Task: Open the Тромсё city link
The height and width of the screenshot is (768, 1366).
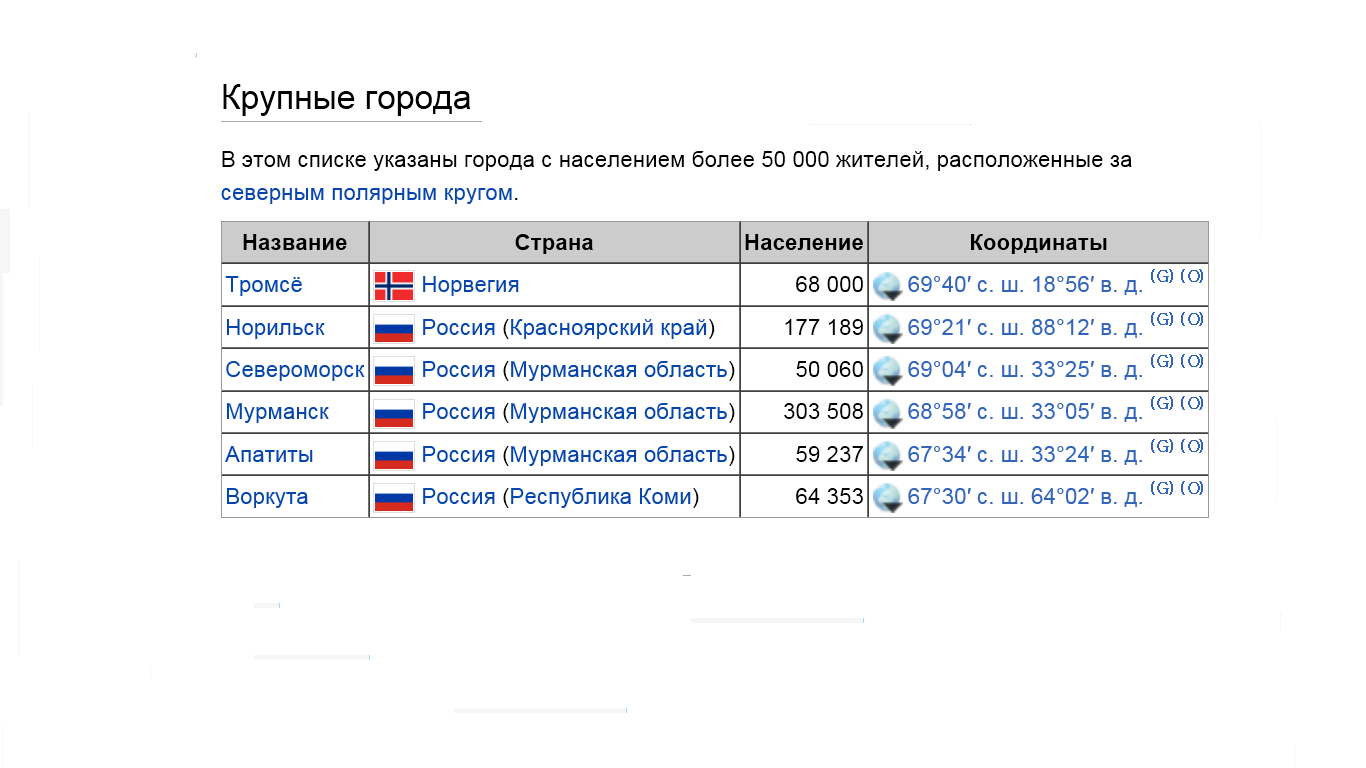Action: click(x=264, y=285)
